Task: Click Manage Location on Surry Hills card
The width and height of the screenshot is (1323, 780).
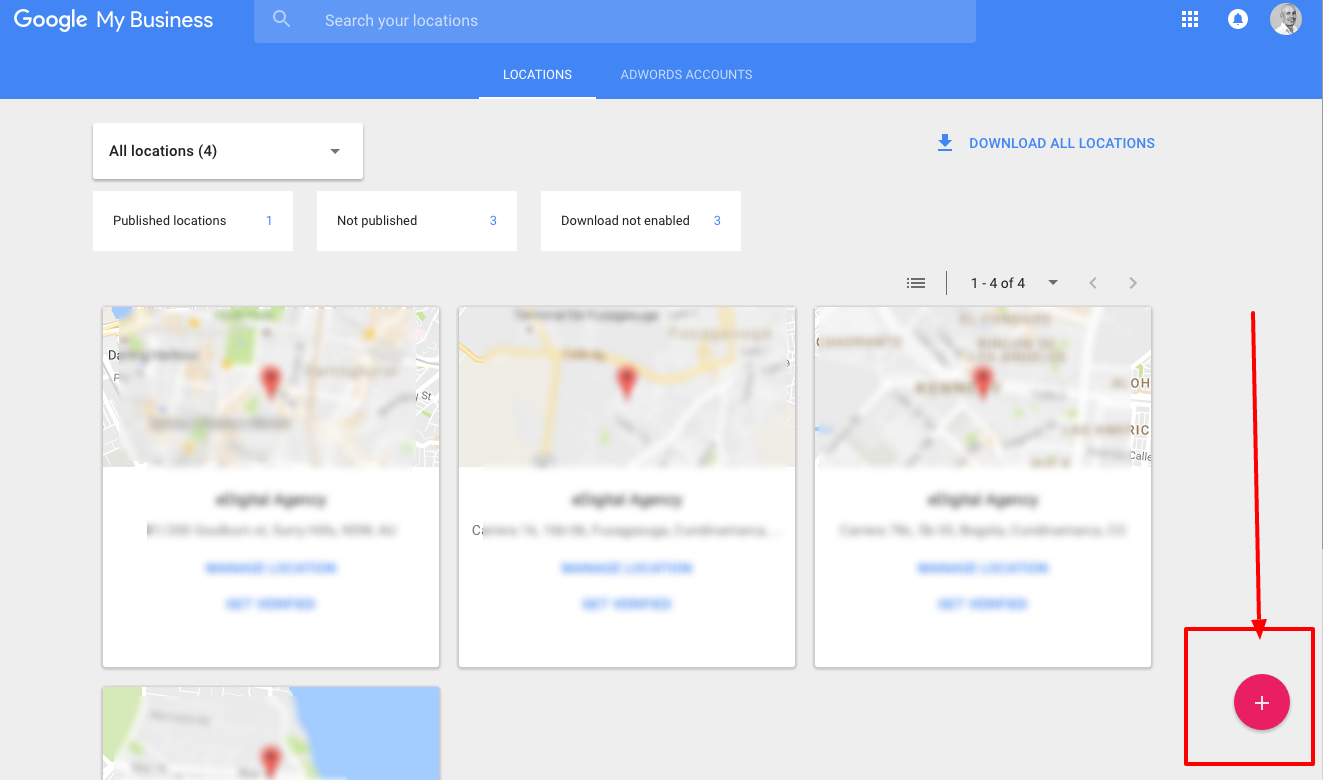Action: (271, 568)
